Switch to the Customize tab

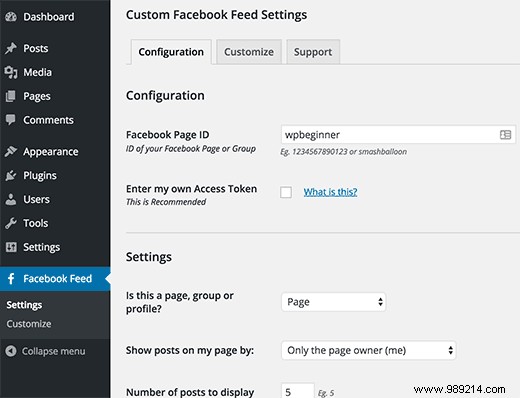point(249,52)
